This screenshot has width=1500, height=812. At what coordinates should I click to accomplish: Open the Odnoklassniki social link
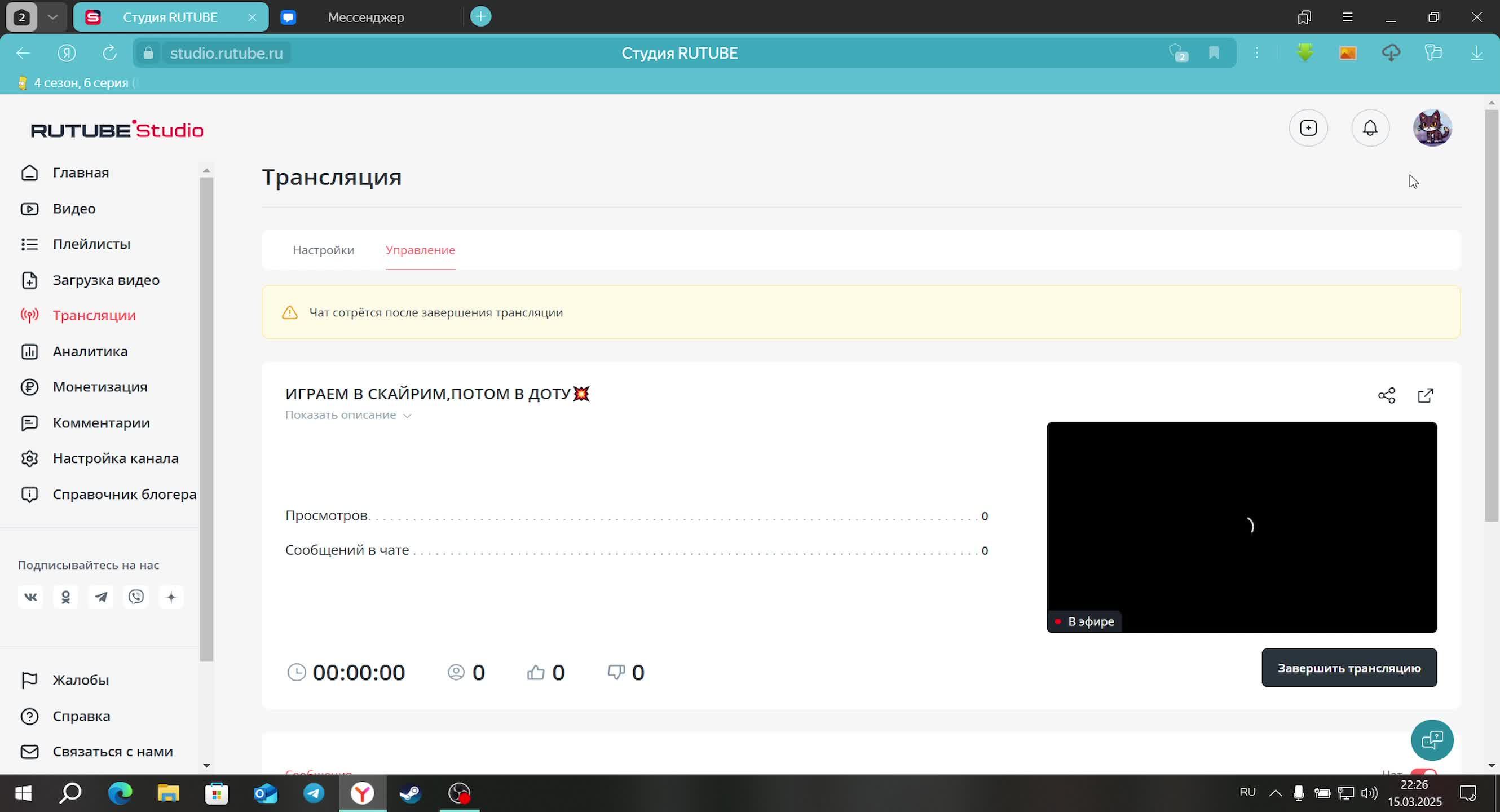[66, 597]
